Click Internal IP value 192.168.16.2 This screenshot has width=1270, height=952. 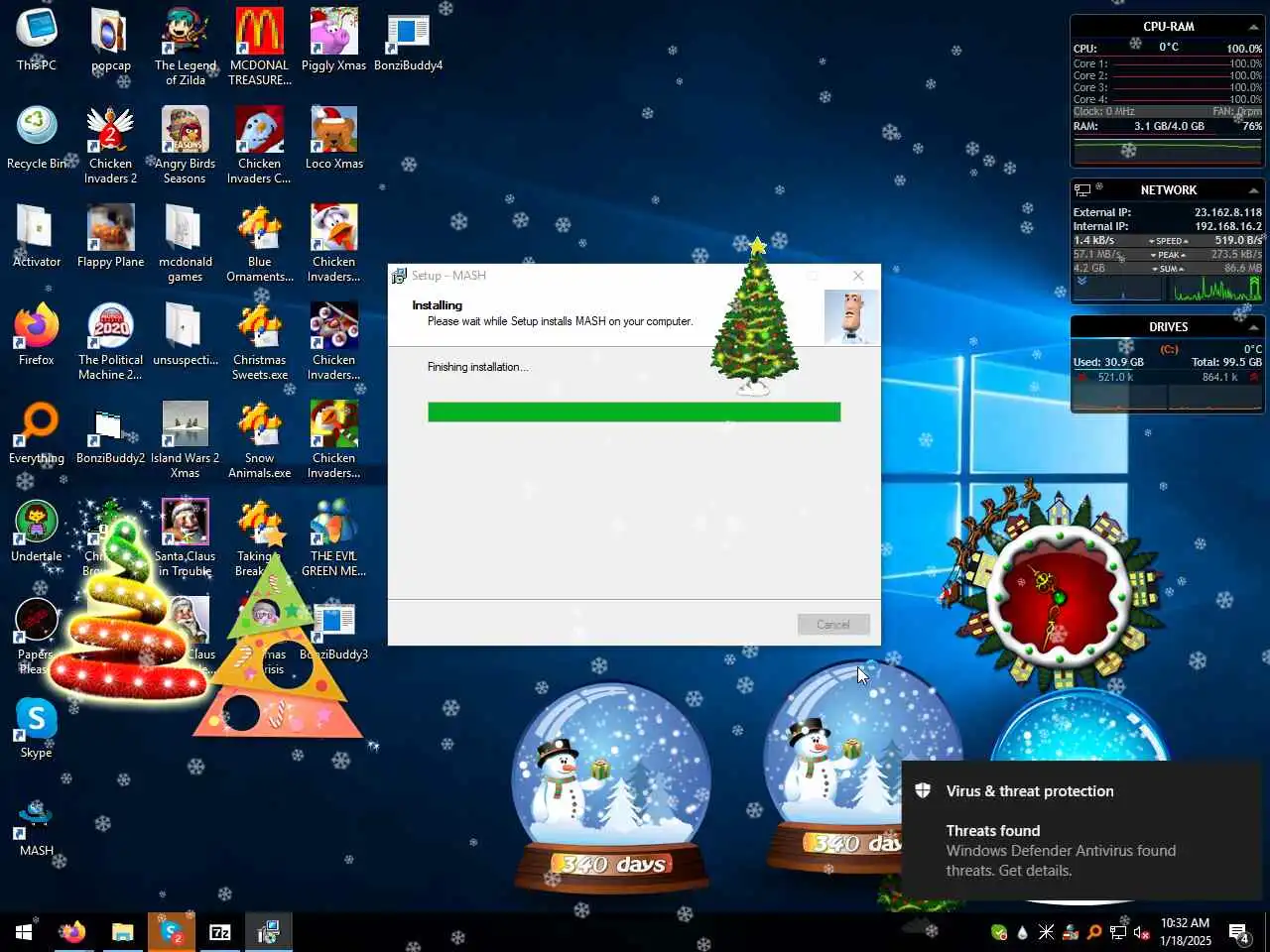1228,226
